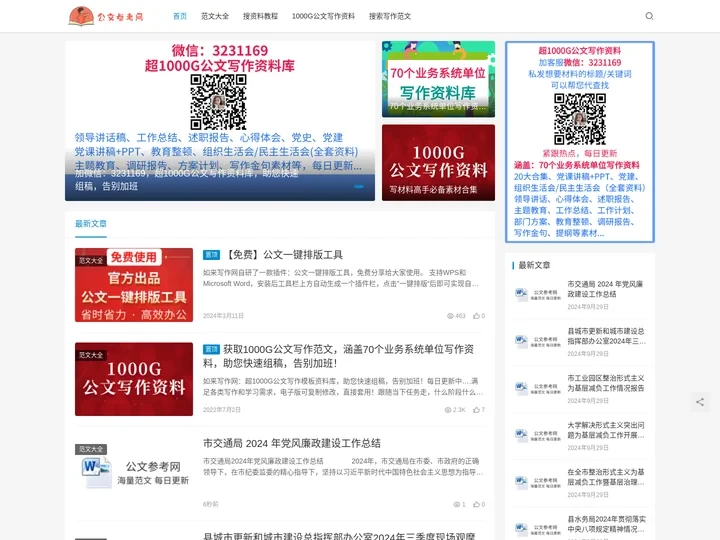Open sidebar link 市工业园区整治形式主义
This screenshot has height=540, width=720.
[606, 383]
